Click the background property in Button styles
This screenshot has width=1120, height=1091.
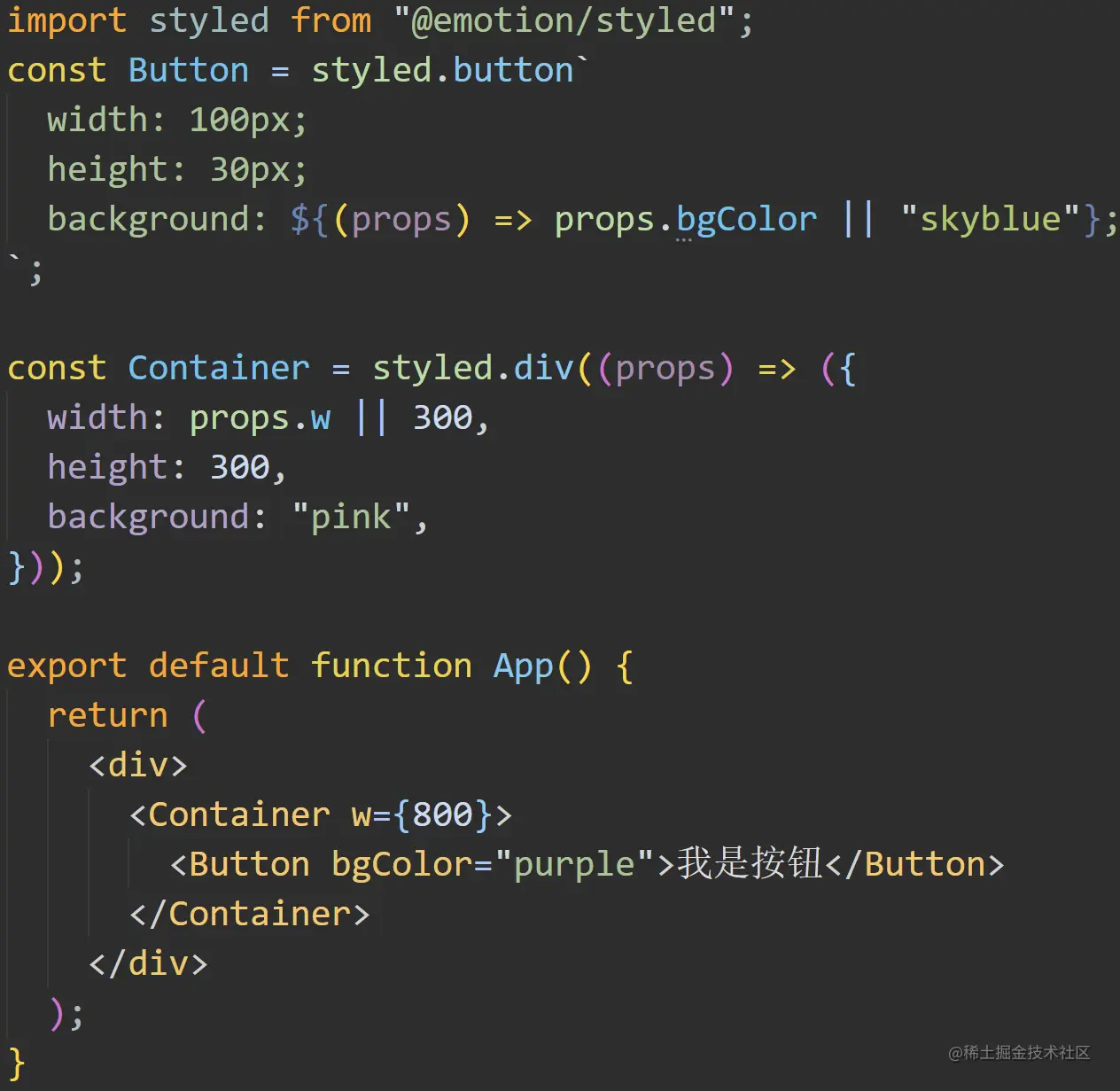148,220
